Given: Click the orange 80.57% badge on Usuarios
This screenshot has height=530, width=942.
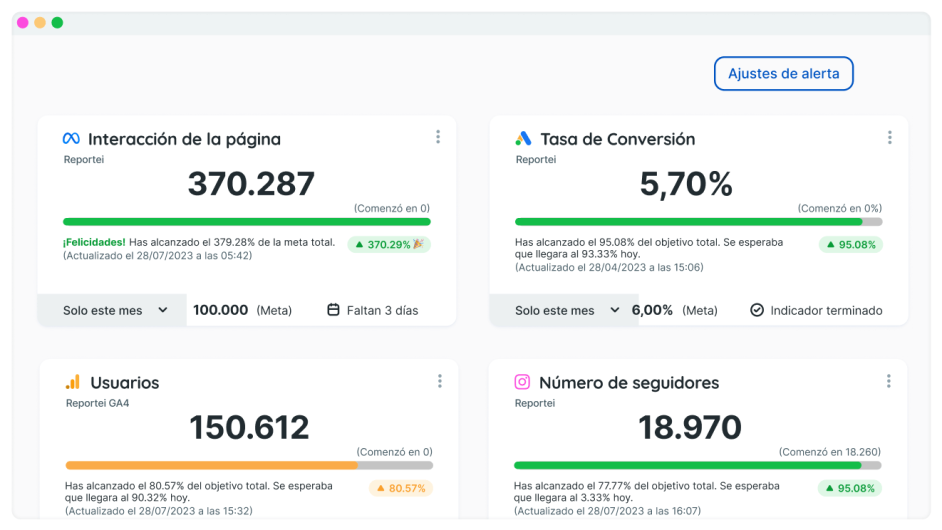Looking at the screenshot, I should click(400, 488).
